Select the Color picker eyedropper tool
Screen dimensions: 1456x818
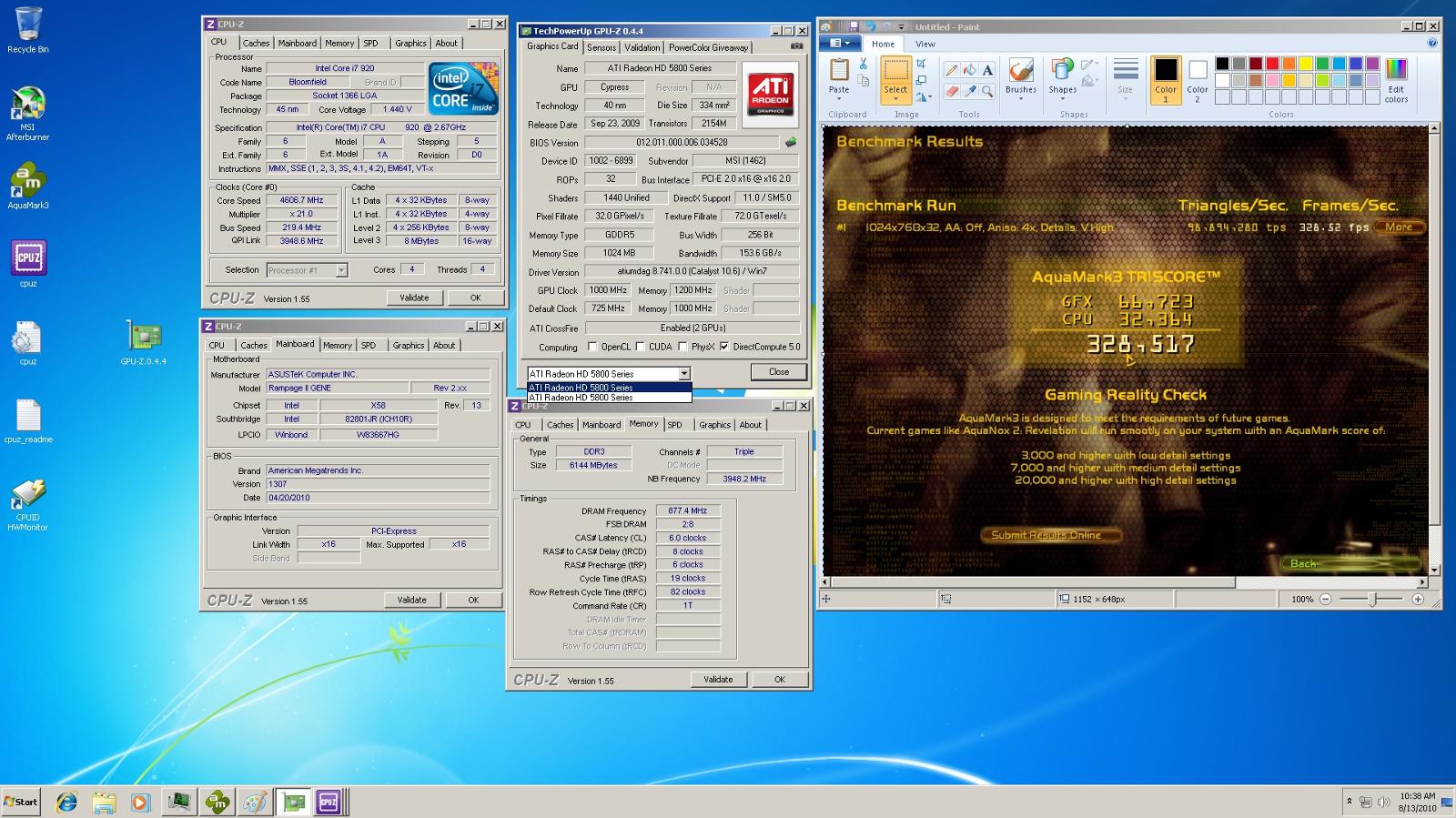970,91
